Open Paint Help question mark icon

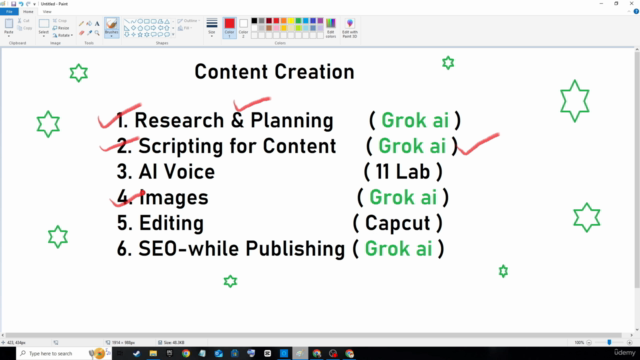[x=636, y=11]
